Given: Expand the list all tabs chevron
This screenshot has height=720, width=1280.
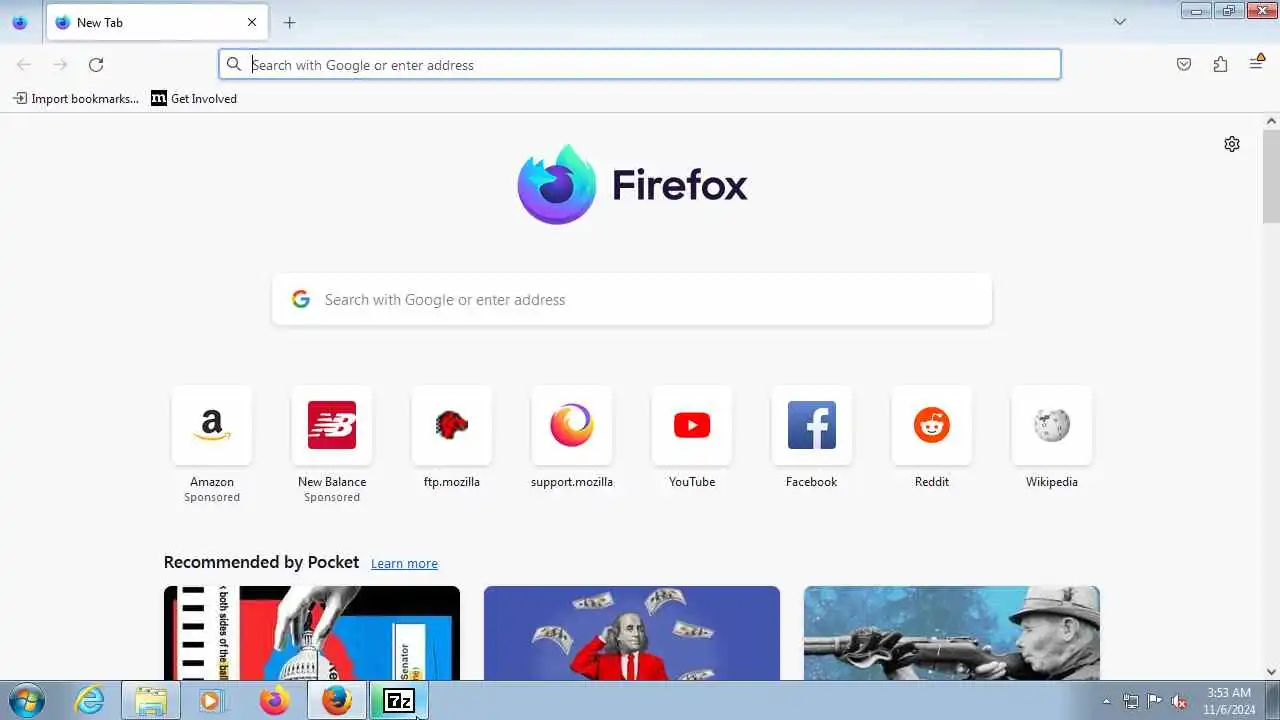Looking at the screenshot, I should click(x=1120, y=22).
